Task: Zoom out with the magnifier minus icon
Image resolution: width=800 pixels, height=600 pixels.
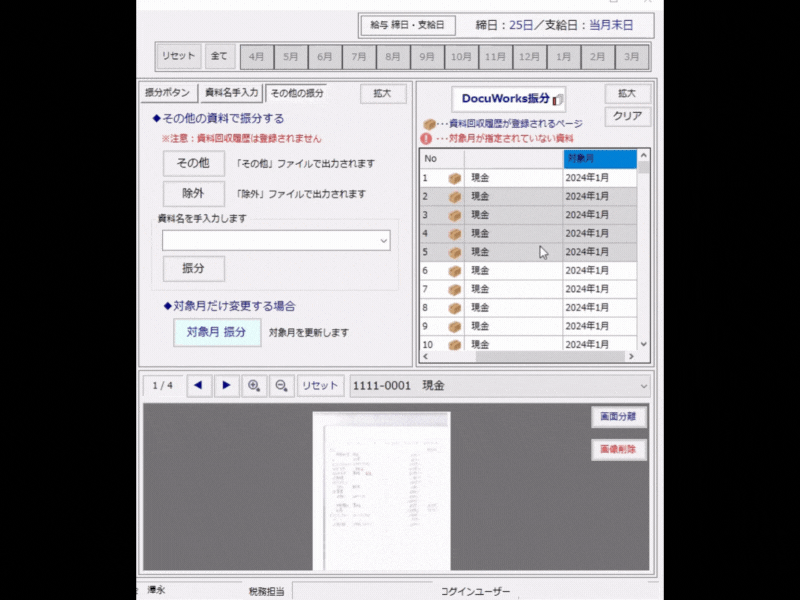Action: point(282,386)
